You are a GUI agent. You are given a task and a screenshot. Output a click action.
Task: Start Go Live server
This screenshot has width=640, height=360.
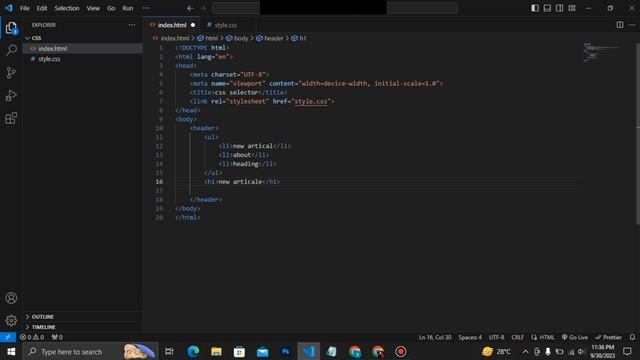575,337
